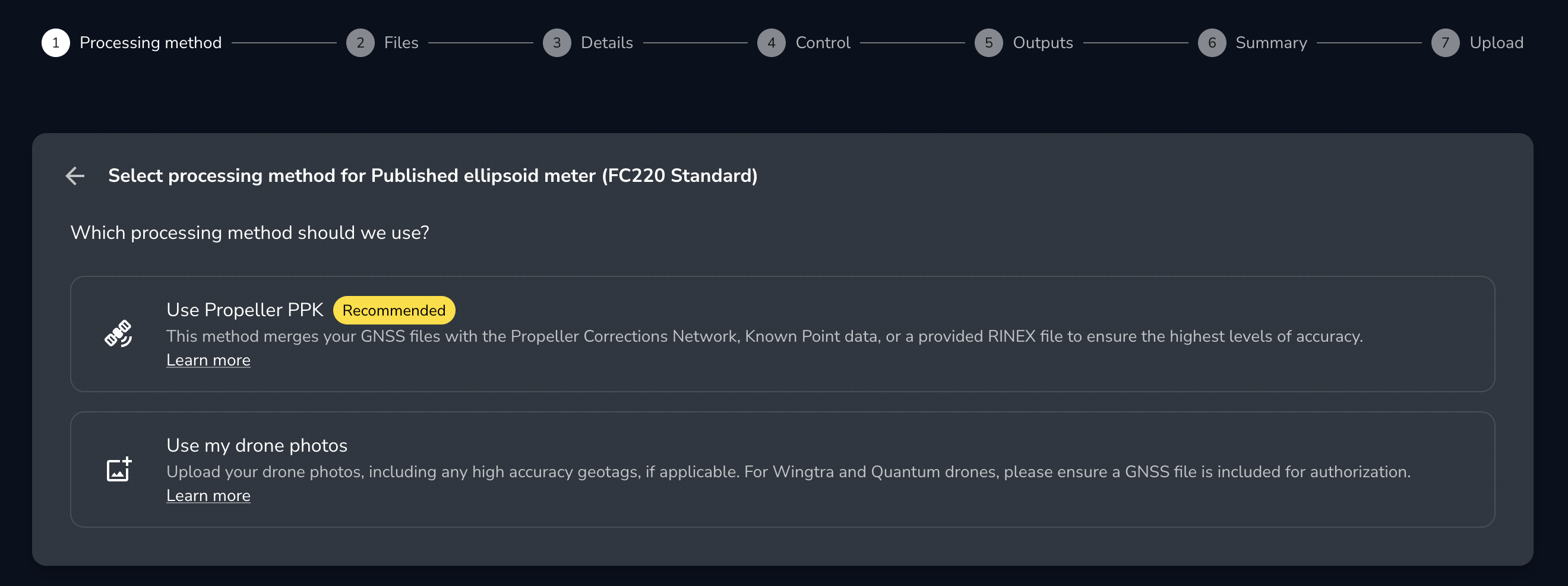Click step 2 circle in the stepper
Screen dimensions: 1568x586
coord(361,43)
